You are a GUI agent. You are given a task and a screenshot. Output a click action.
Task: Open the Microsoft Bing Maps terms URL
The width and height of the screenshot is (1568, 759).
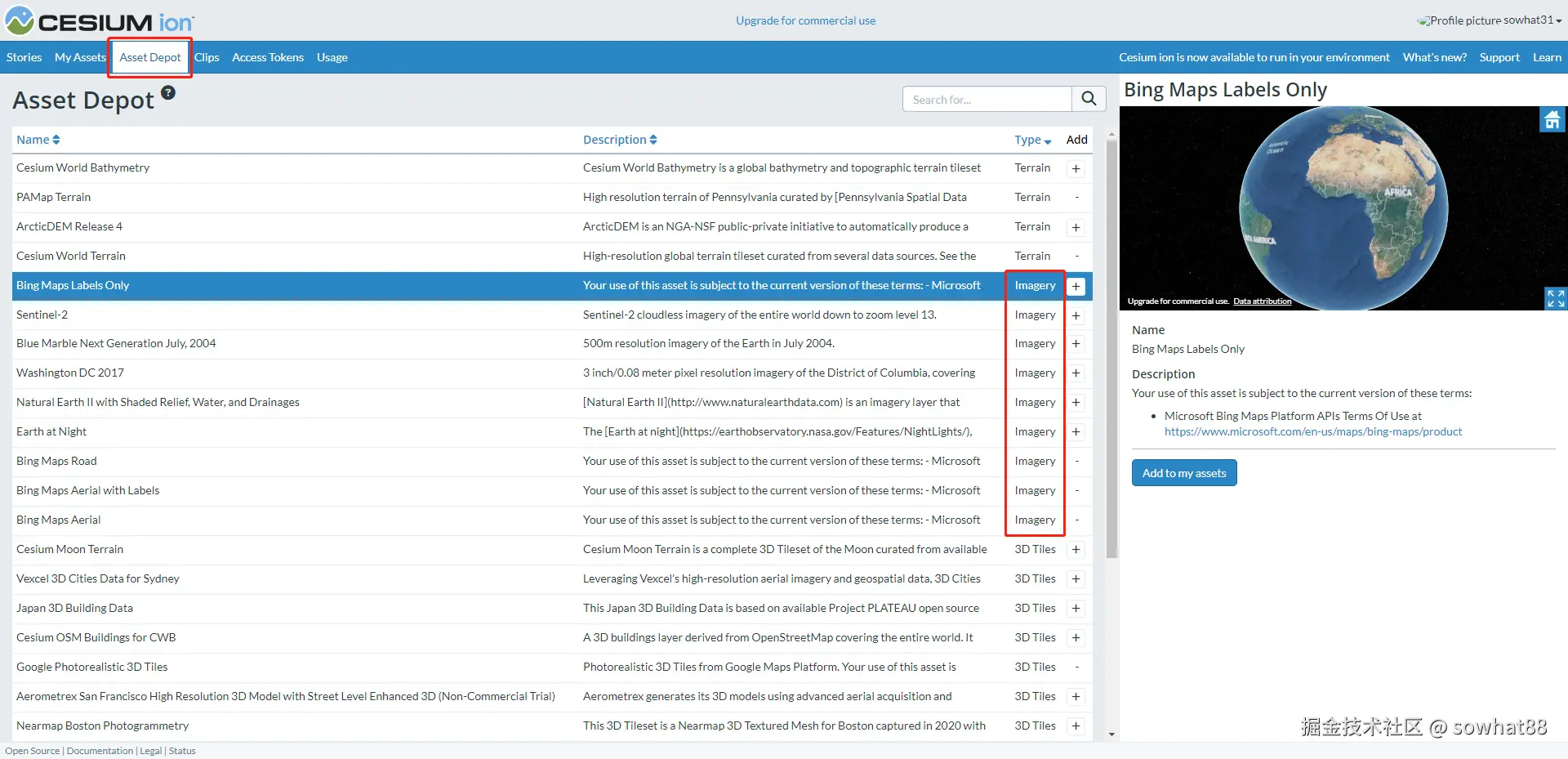(x=1313, y=431)
